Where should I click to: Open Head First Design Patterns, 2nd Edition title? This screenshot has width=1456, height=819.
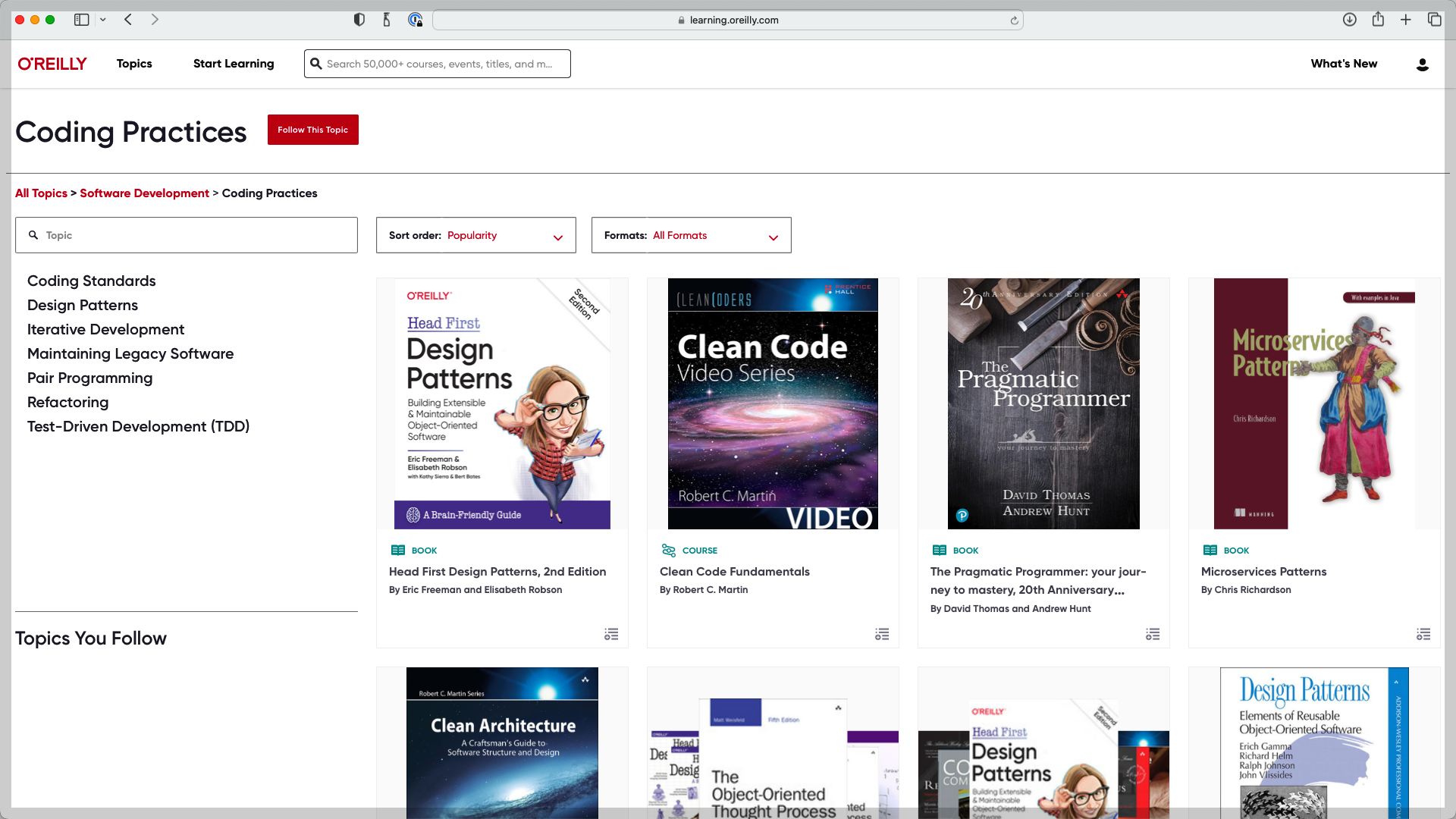click(497, 572)
